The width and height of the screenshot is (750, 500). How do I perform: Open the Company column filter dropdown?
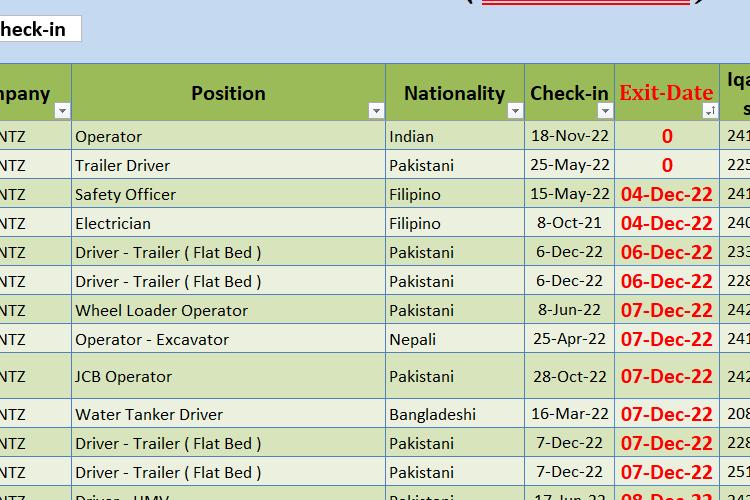pos(62,111)
